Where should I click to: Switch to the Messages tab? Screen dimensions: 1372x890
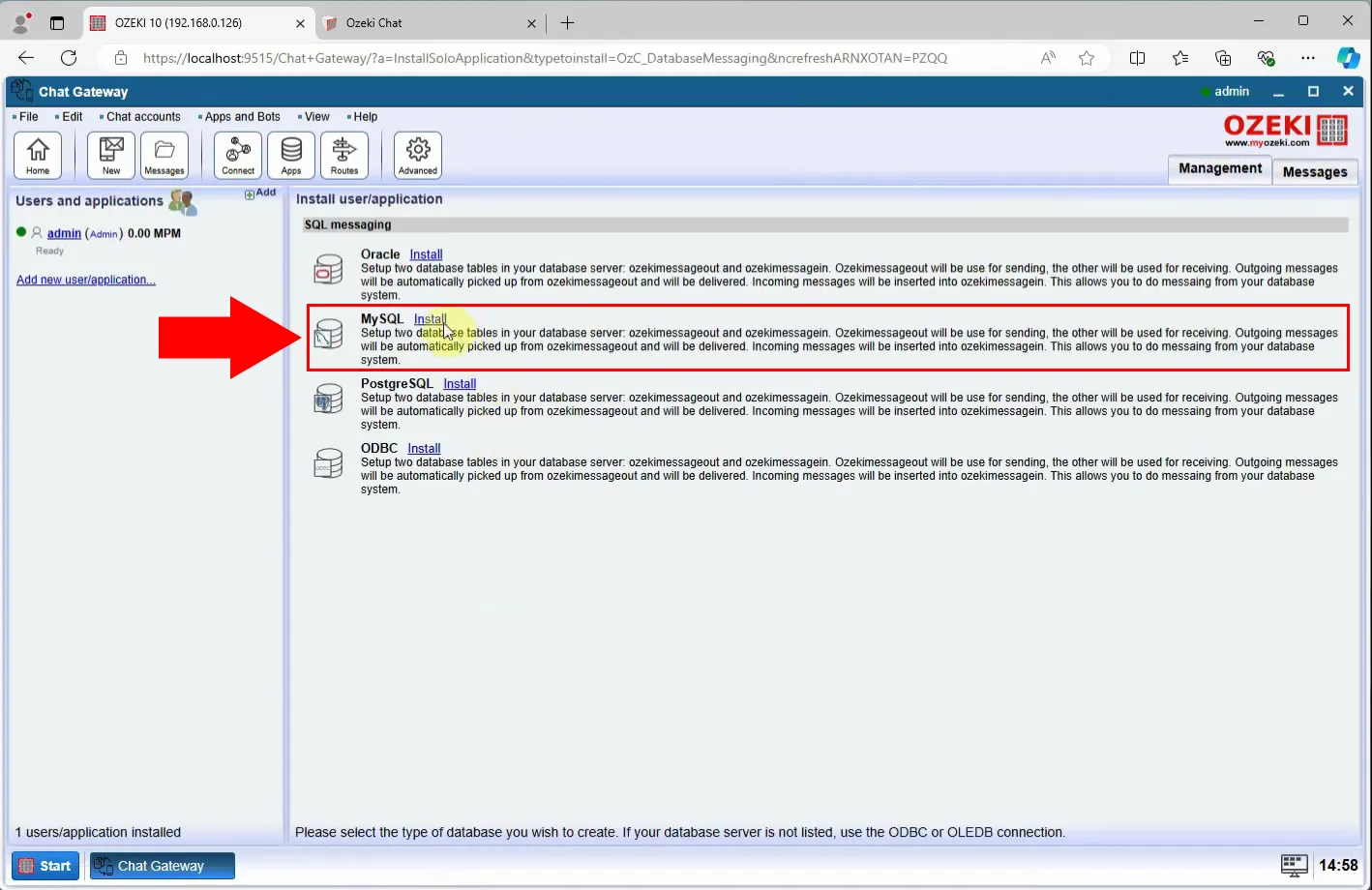pyautogui.click(x=1315, y=171)
